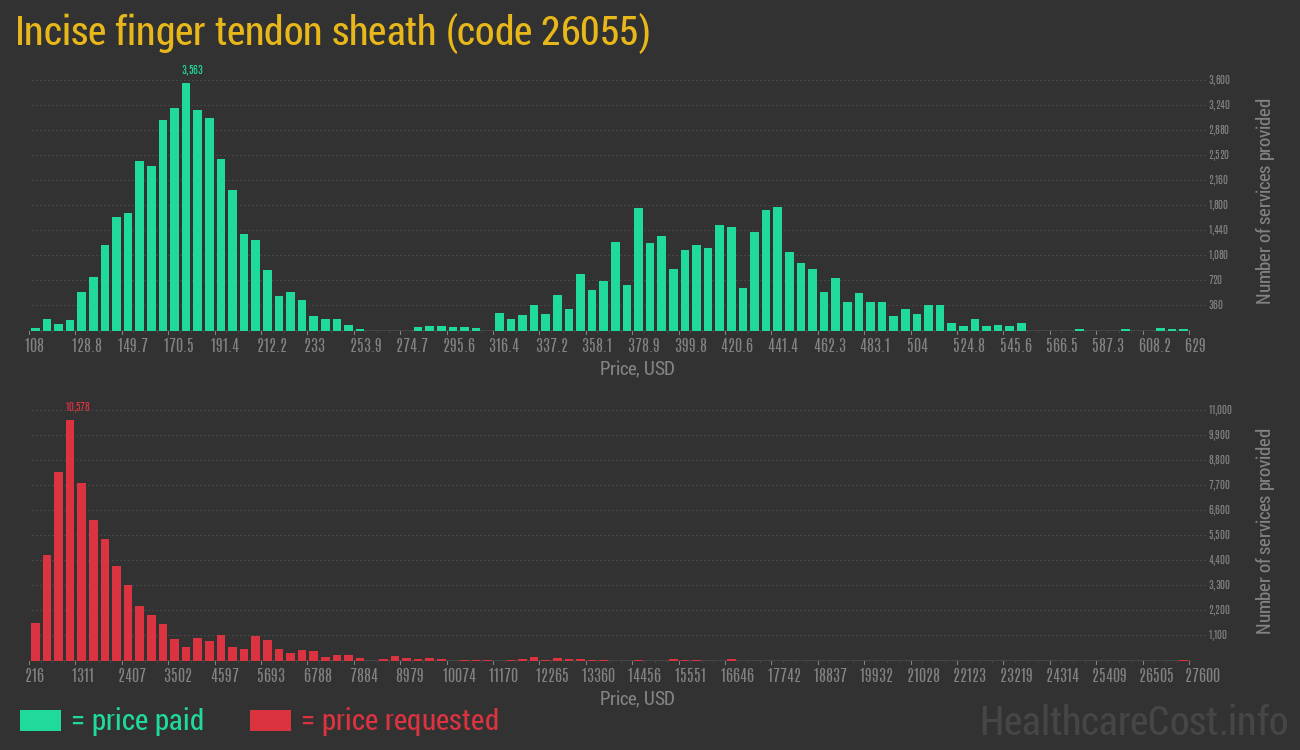Click the chart title 'Incise finger tendon sheath (code 26055)'

334,33
